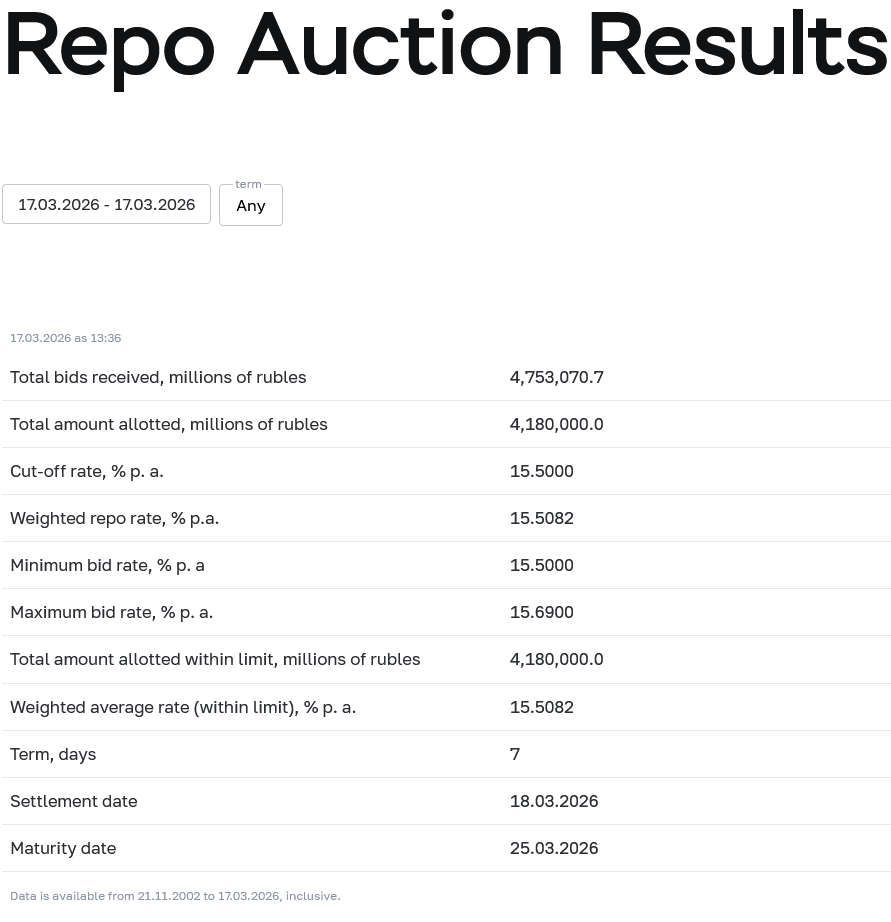Viewport: 891px width, 922px height.
Task: Select Total amount allotted within limit label
Action: (215, 659)
